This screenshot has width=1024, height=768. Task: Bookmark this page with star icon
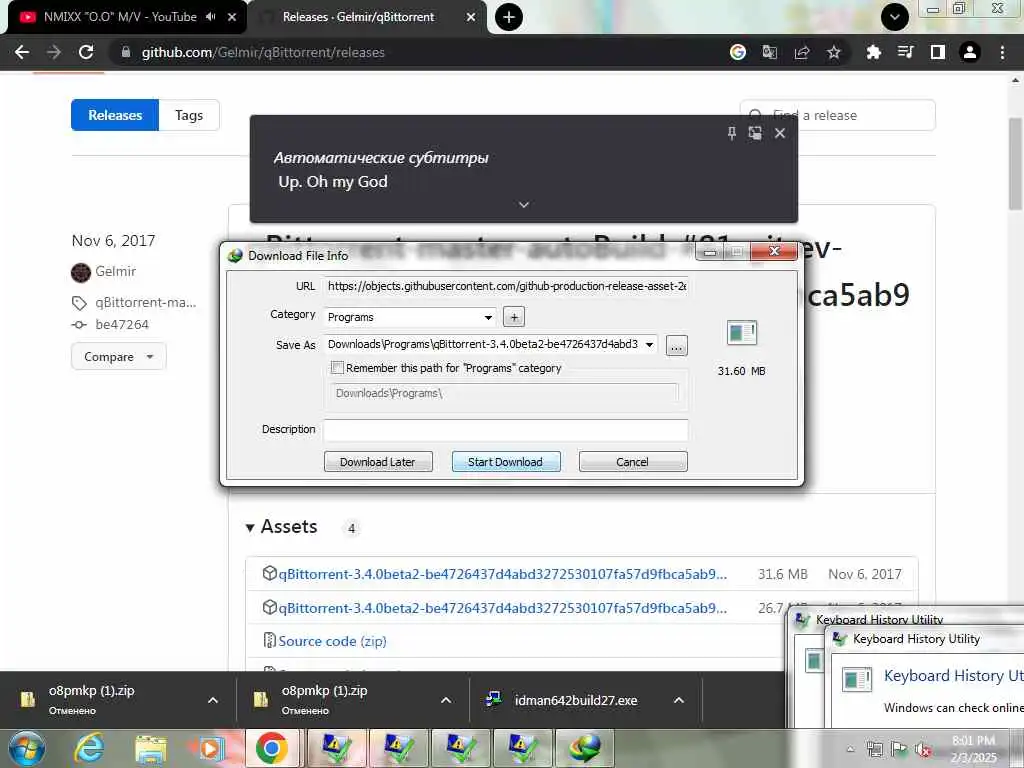(x=834, y=52)
